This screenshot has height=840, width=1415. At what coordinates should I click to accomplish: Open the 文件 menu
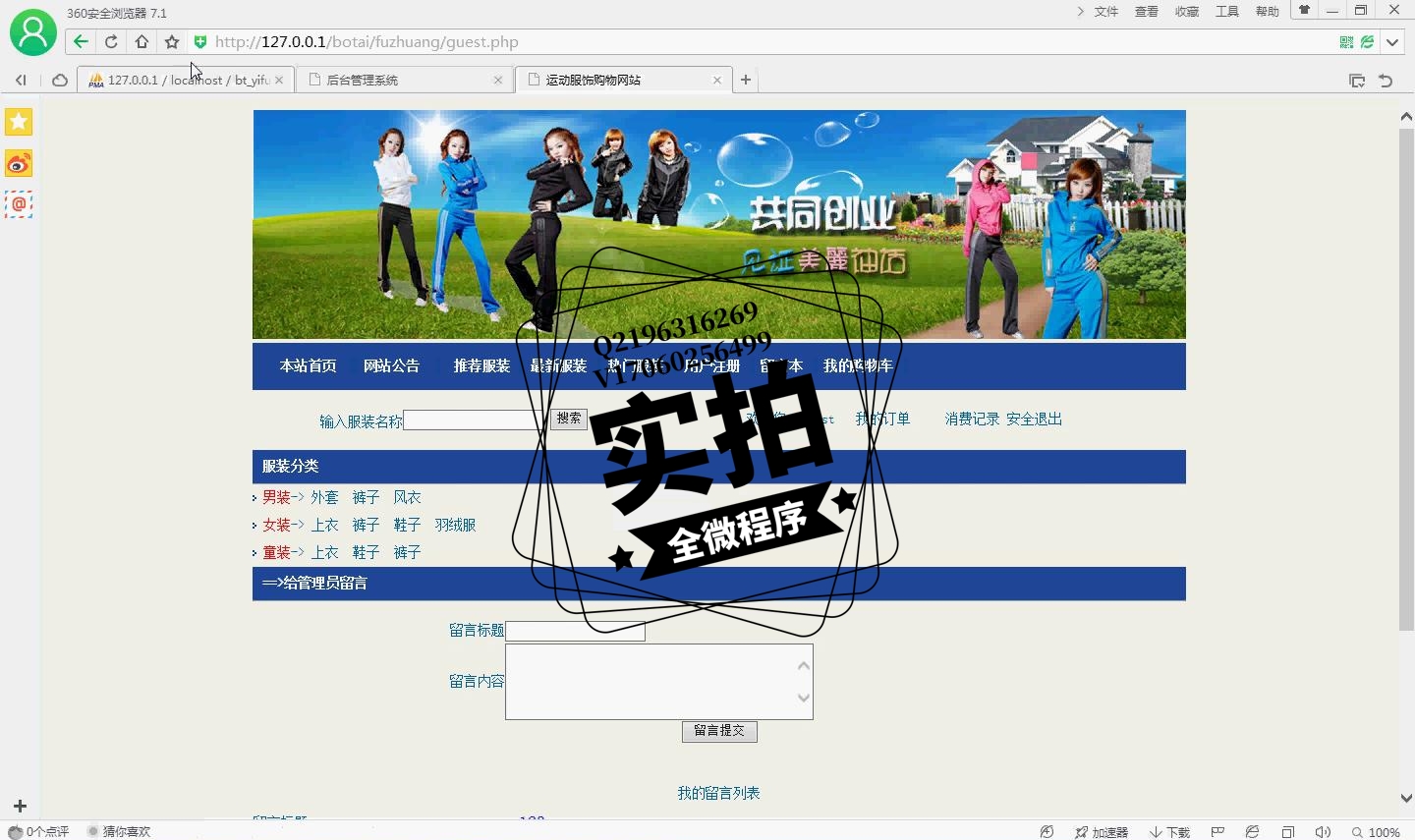click(1106, 11)
